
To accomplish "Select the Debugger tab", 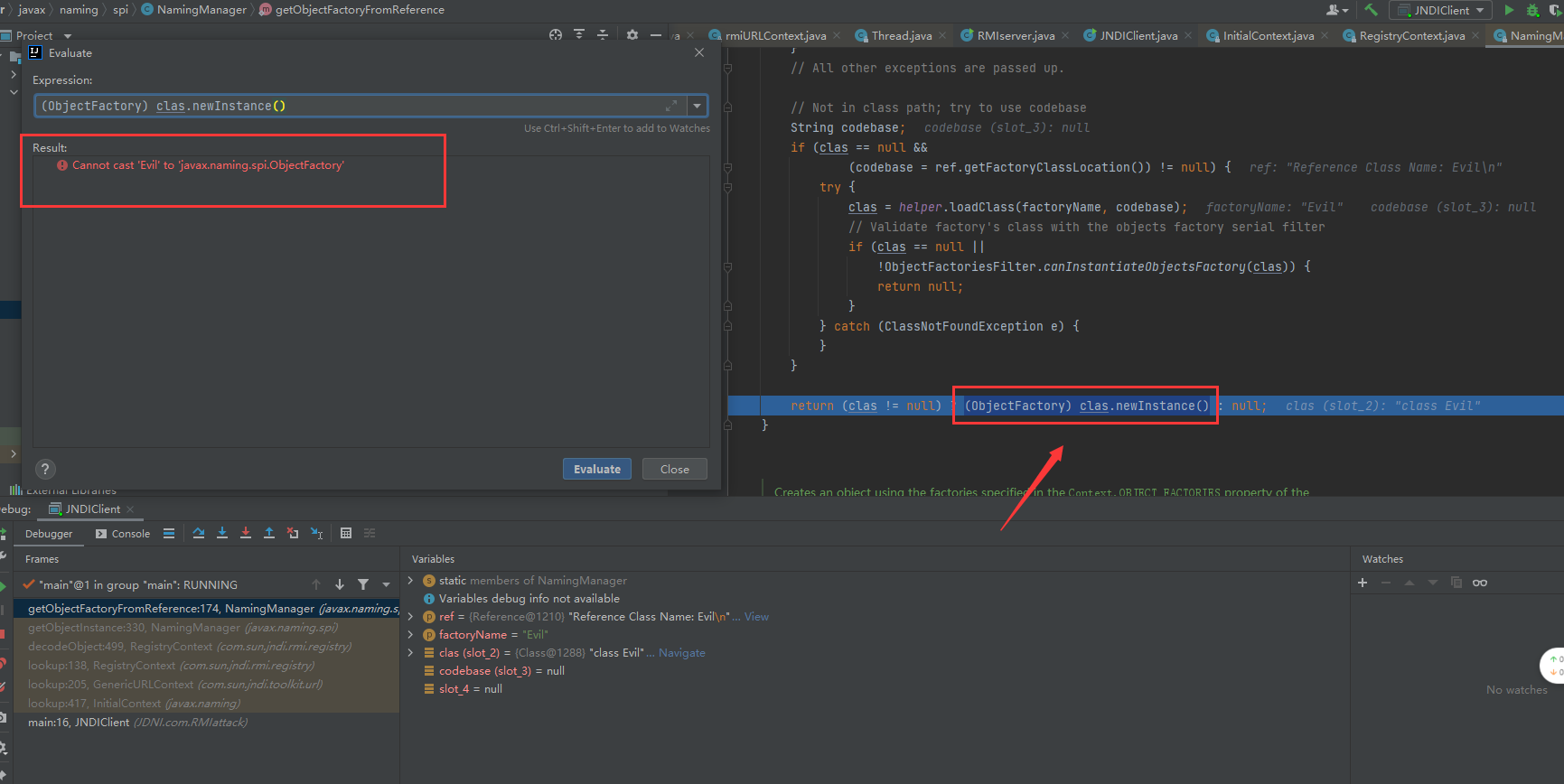I will click(x=49, y=534).
